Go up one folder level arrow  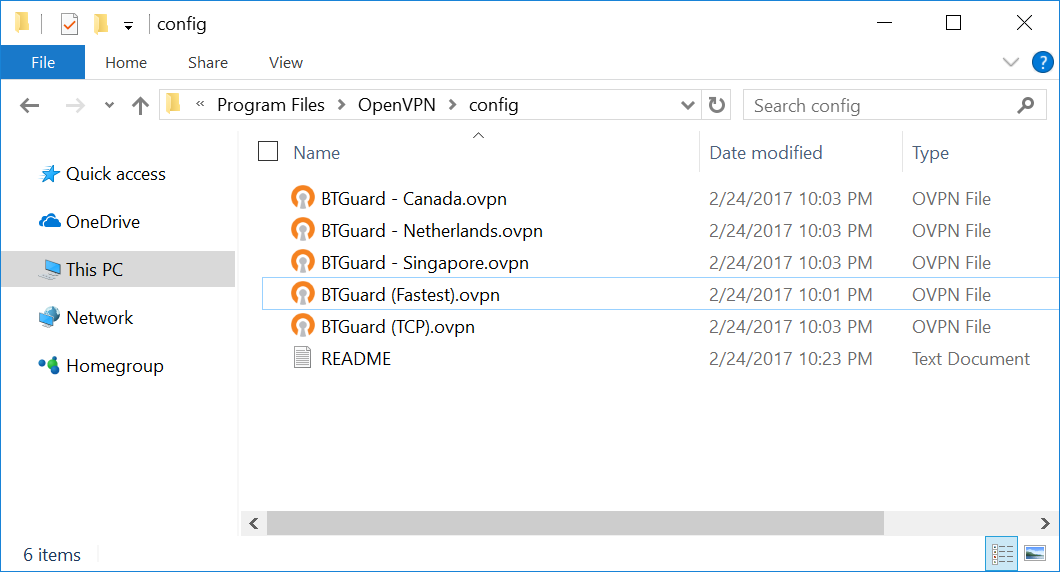(140, 105)
